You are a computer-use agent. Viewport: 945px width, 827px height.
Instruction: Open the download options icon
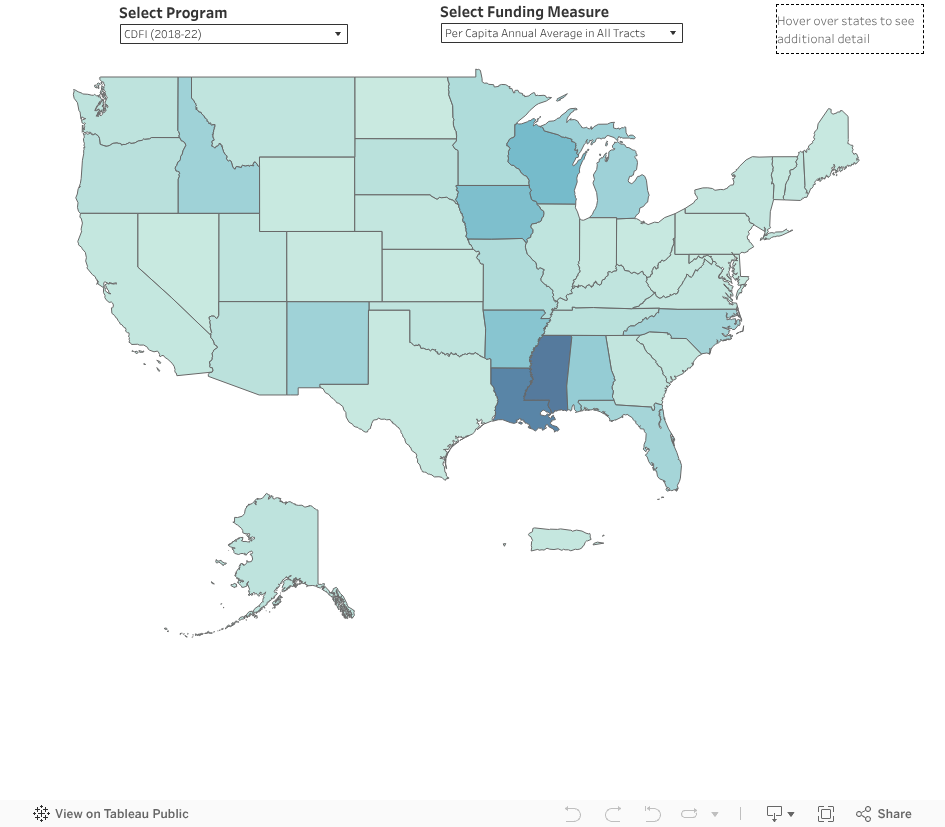[780, 814]
